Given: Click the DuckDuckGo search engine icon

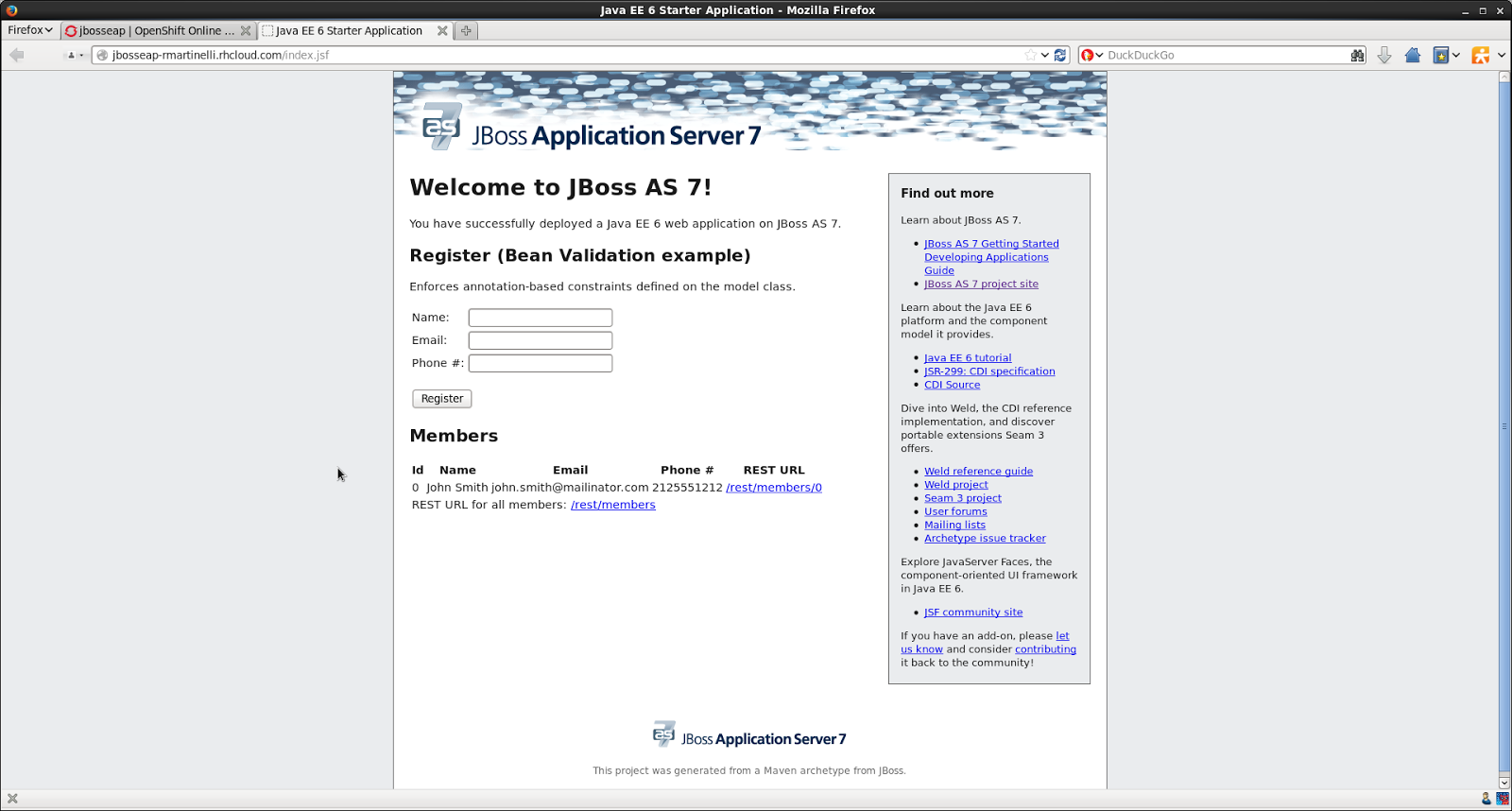Looking at the screenshot, I should pos(1087,55).
